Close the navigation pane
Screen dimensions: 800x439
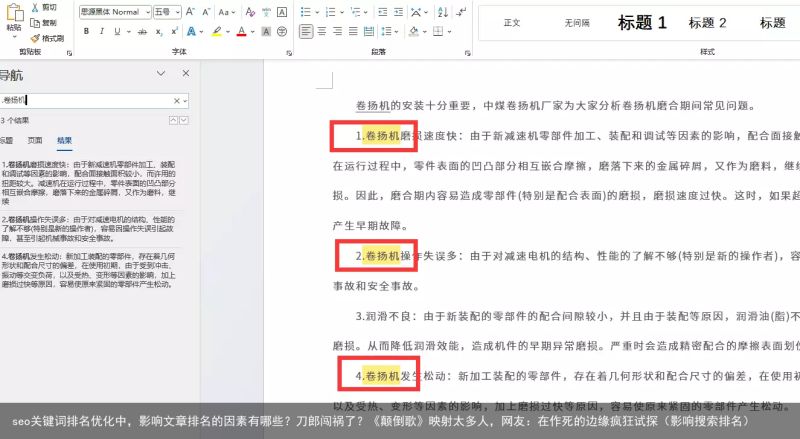186,74
